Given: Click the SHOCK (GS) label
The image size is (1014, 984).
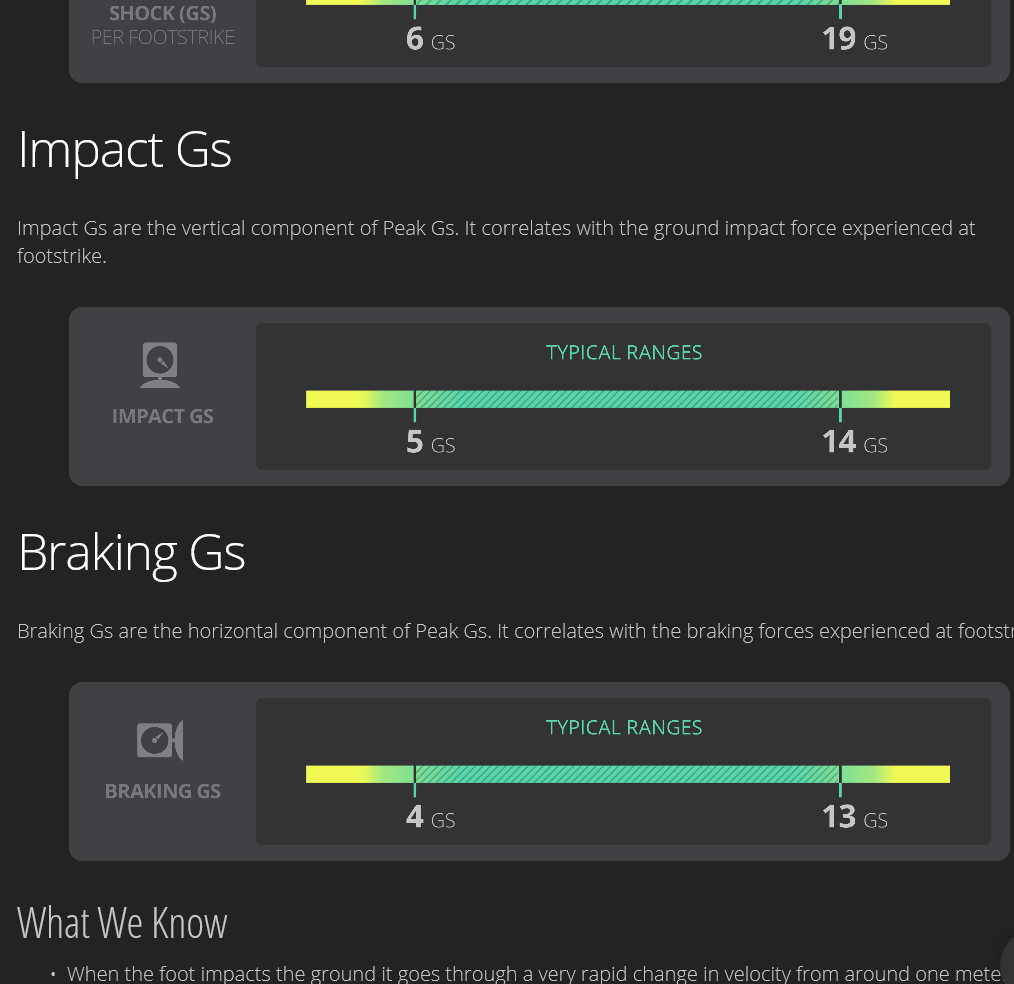Looking at the screenshot, I should [x=162, y=13].
